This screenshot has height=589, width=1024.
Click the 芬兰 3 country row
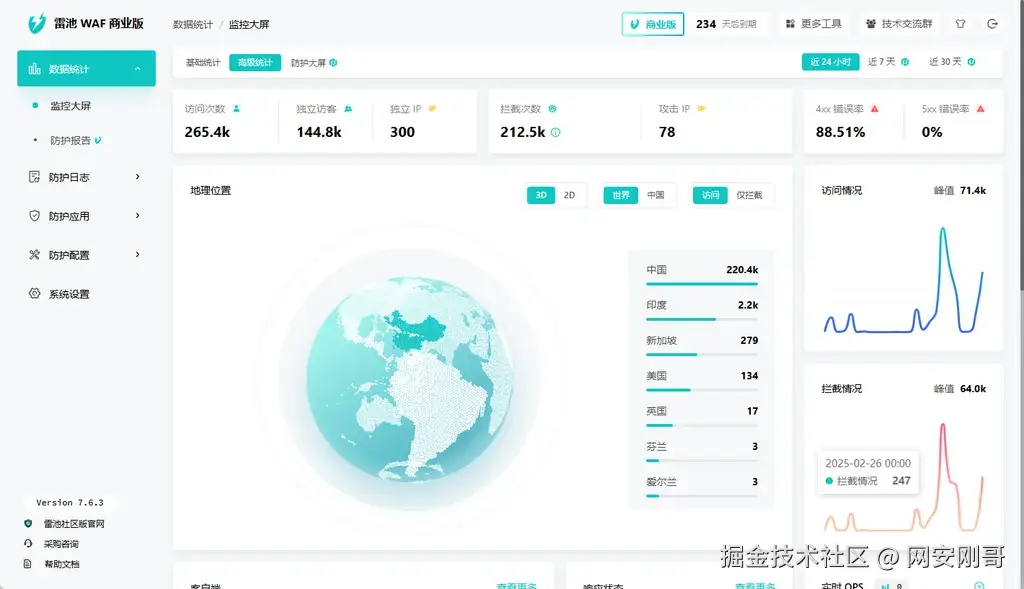702,450
